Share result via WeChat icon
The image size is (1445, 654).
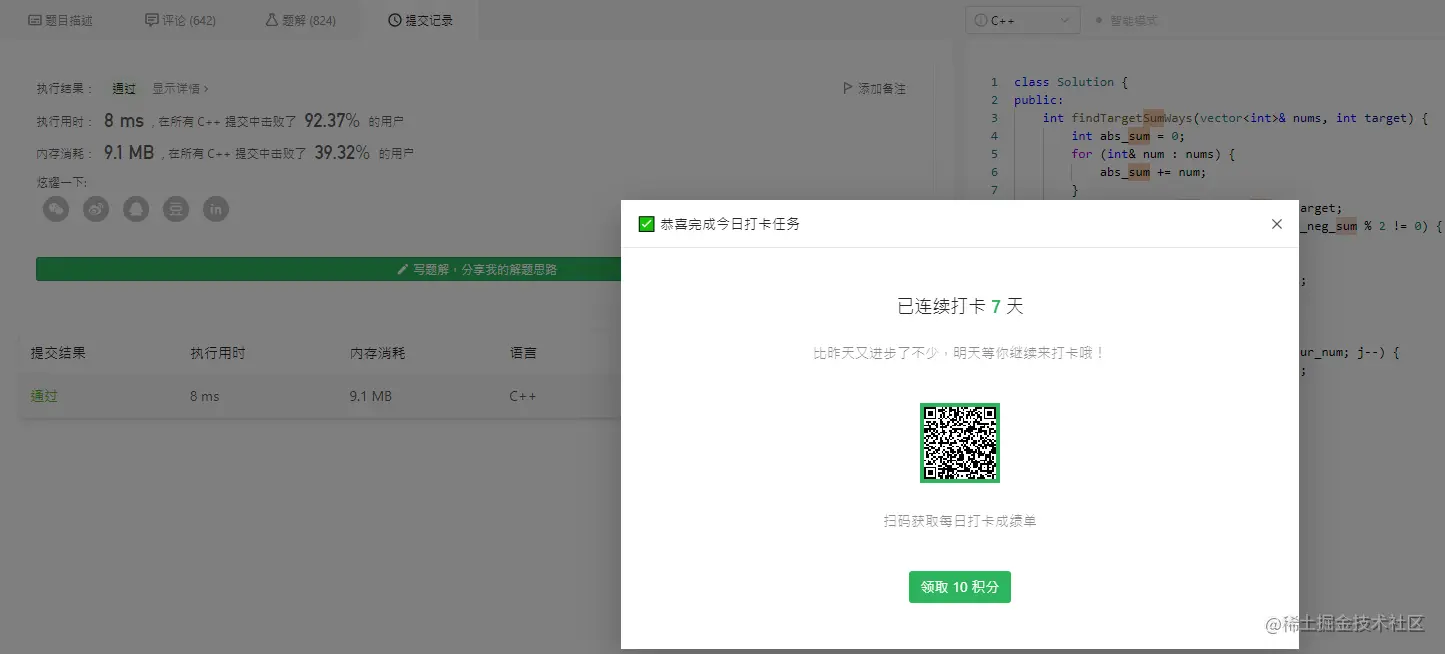(x=56, y=209)
